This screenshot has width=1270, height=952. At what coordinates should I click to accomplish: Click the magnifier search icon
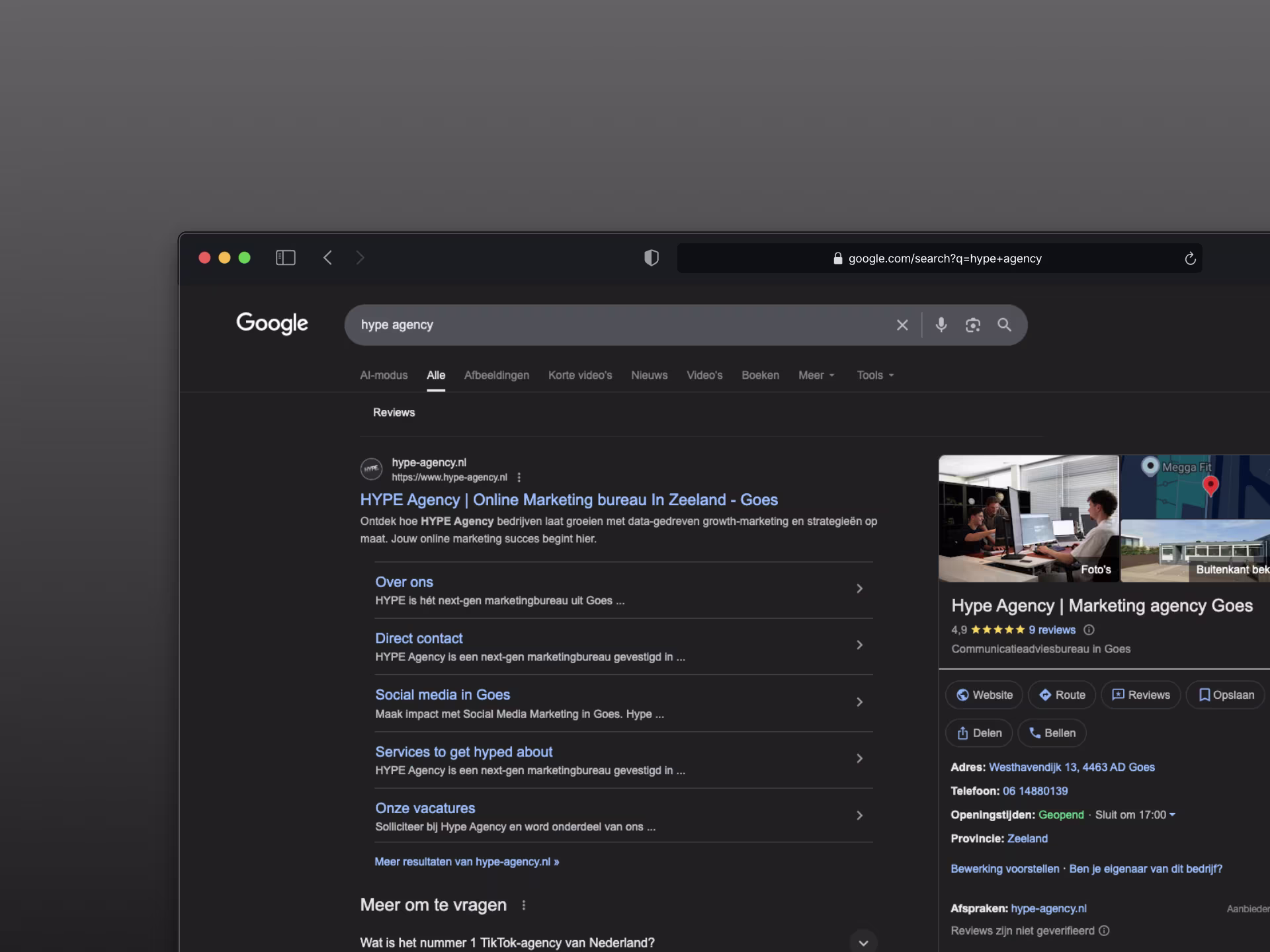tap(1004, 325)
